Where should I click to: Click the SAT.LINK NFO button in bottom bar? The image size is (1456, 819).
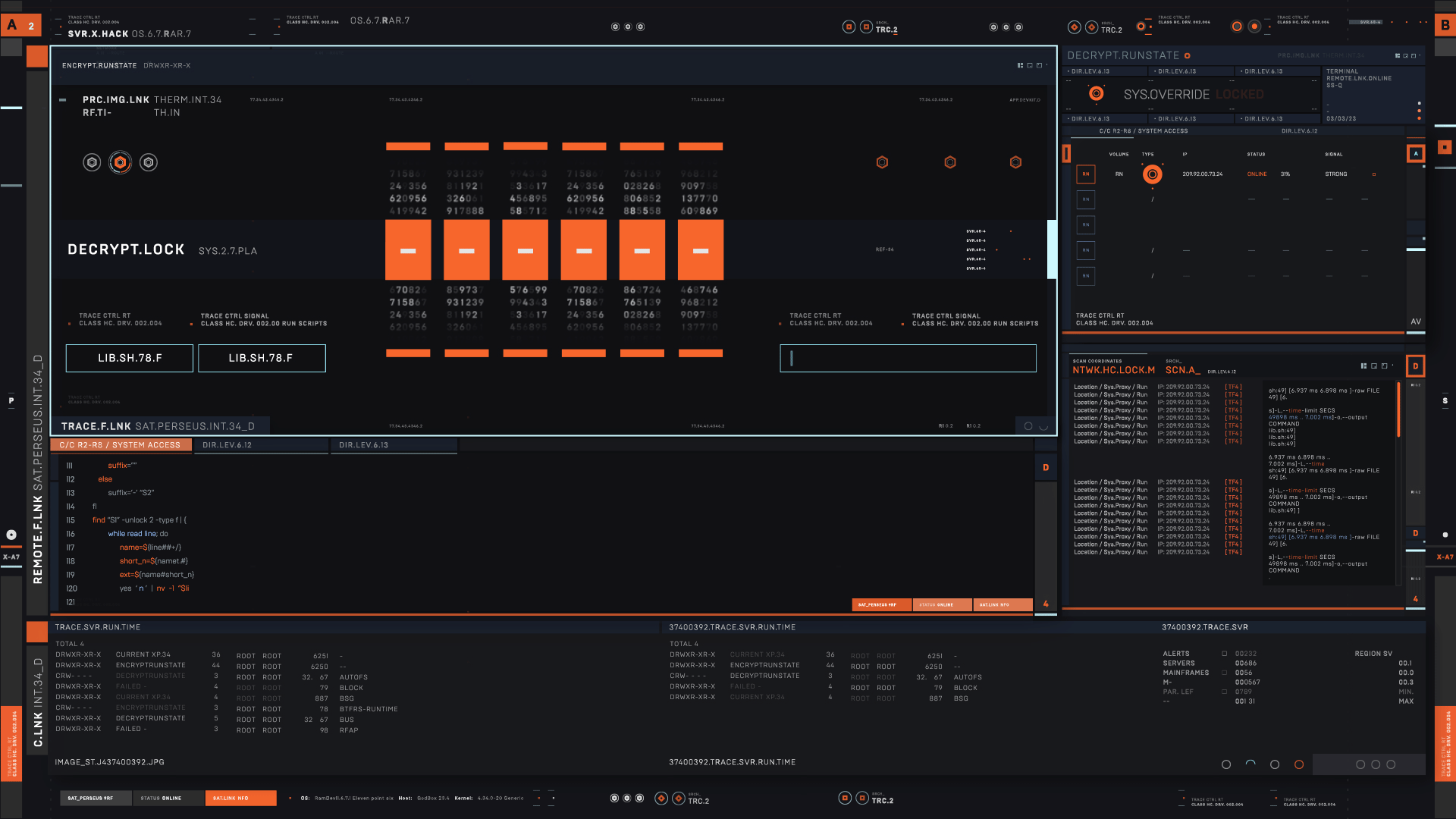[240, 798]
